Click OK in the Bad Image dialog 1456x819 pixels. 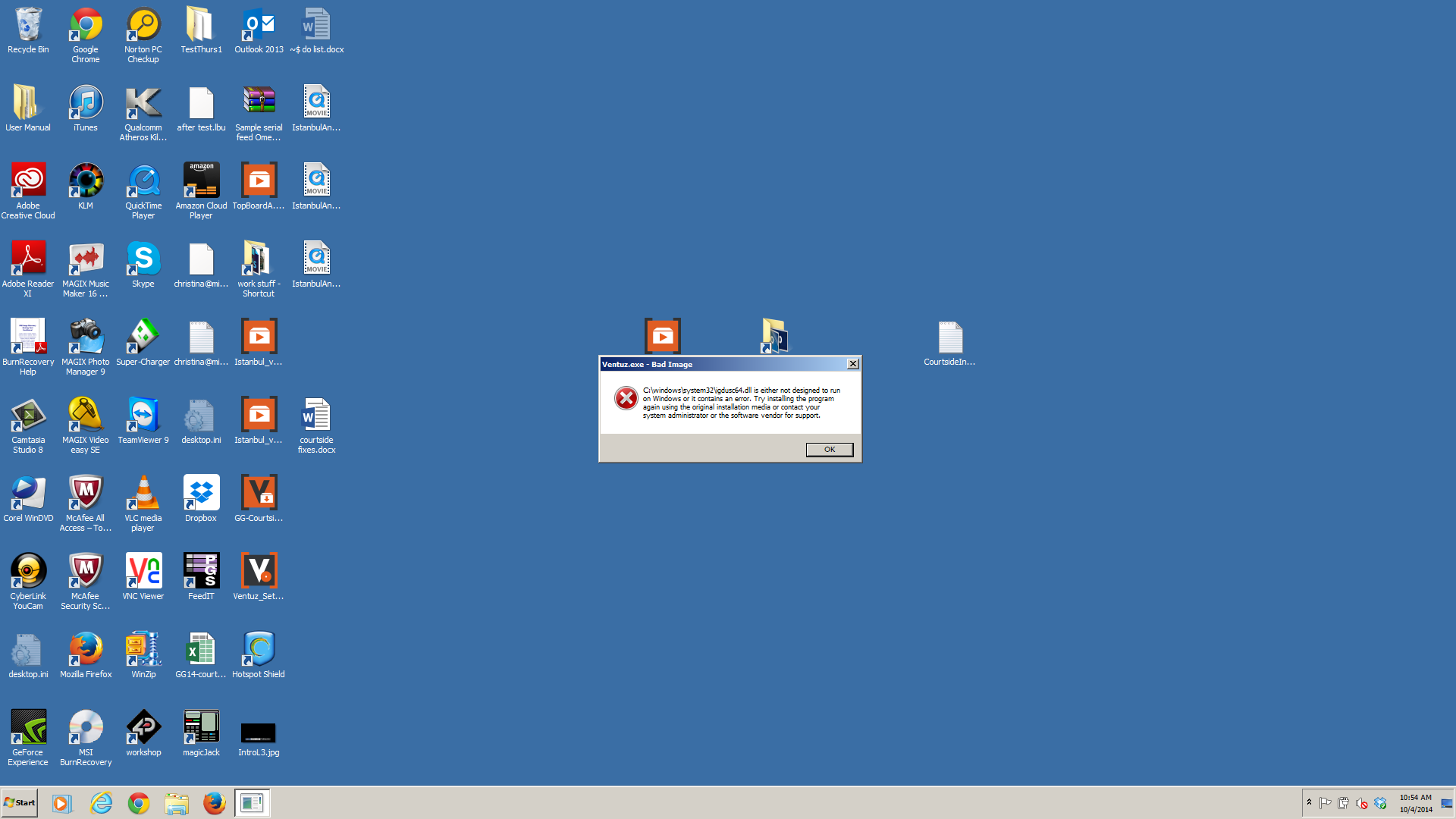[829, 450]
